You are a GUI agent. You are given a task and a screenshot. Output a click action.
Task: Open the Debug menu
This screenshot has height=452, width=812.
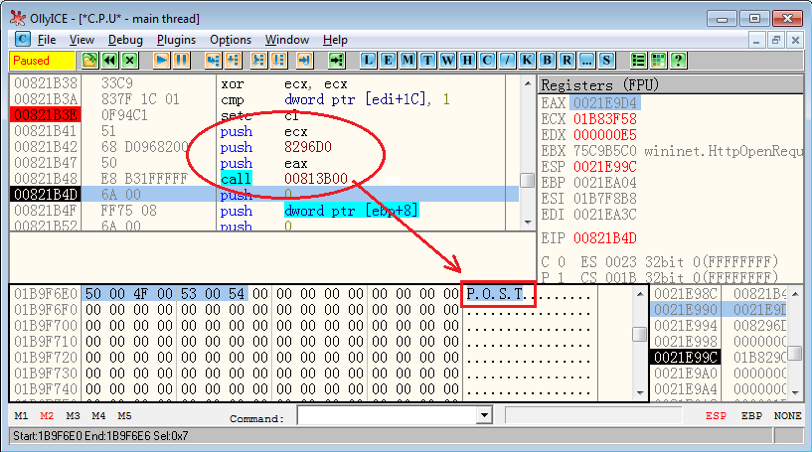(125, 40)
